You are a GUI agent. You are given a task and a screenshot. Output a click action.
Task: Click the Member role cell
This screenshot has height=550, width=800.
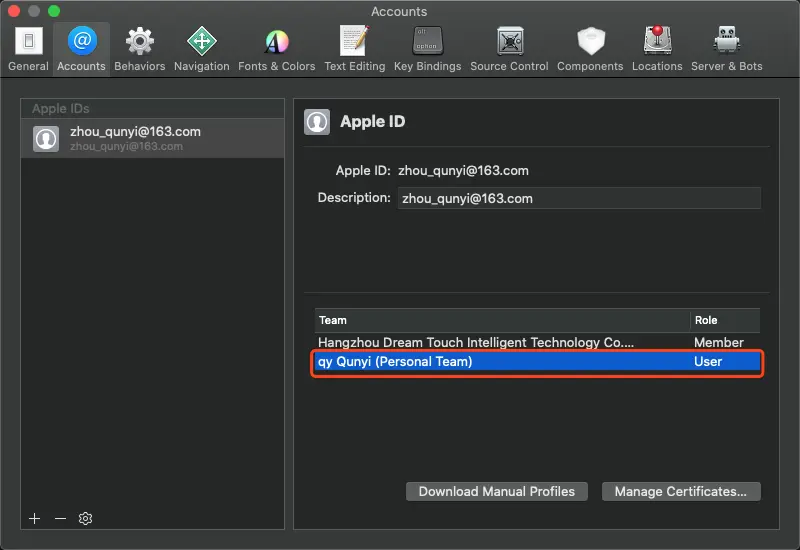pos(718,342)
